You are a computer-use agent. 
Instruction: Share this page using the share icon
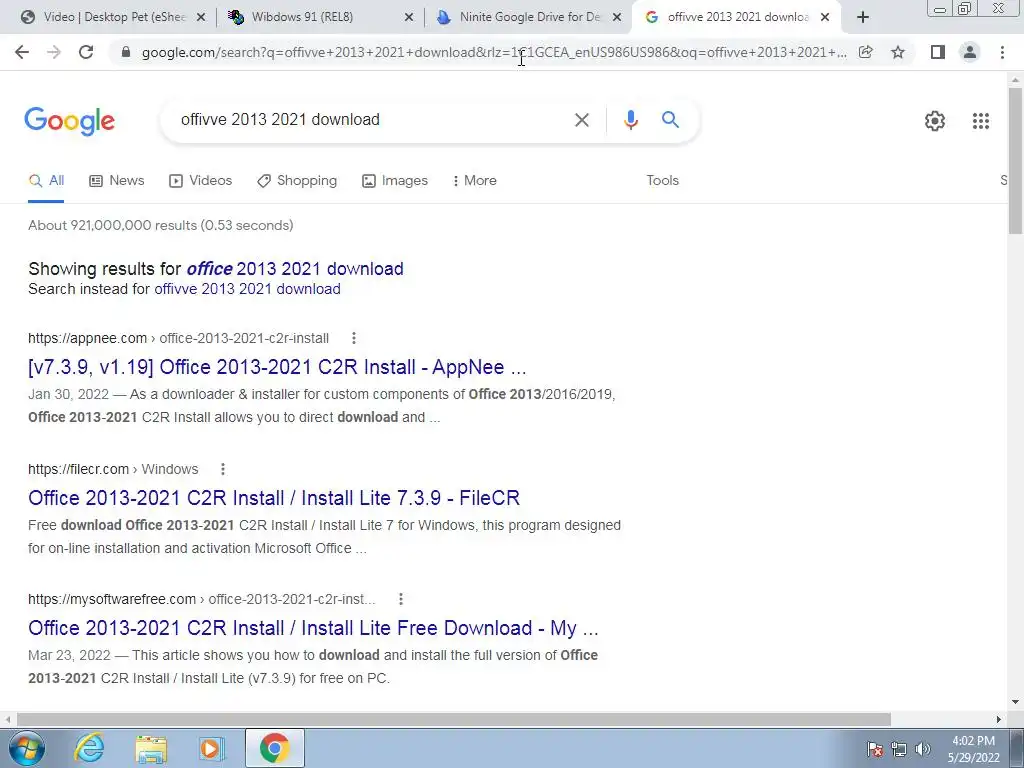[x=865, y=52]
